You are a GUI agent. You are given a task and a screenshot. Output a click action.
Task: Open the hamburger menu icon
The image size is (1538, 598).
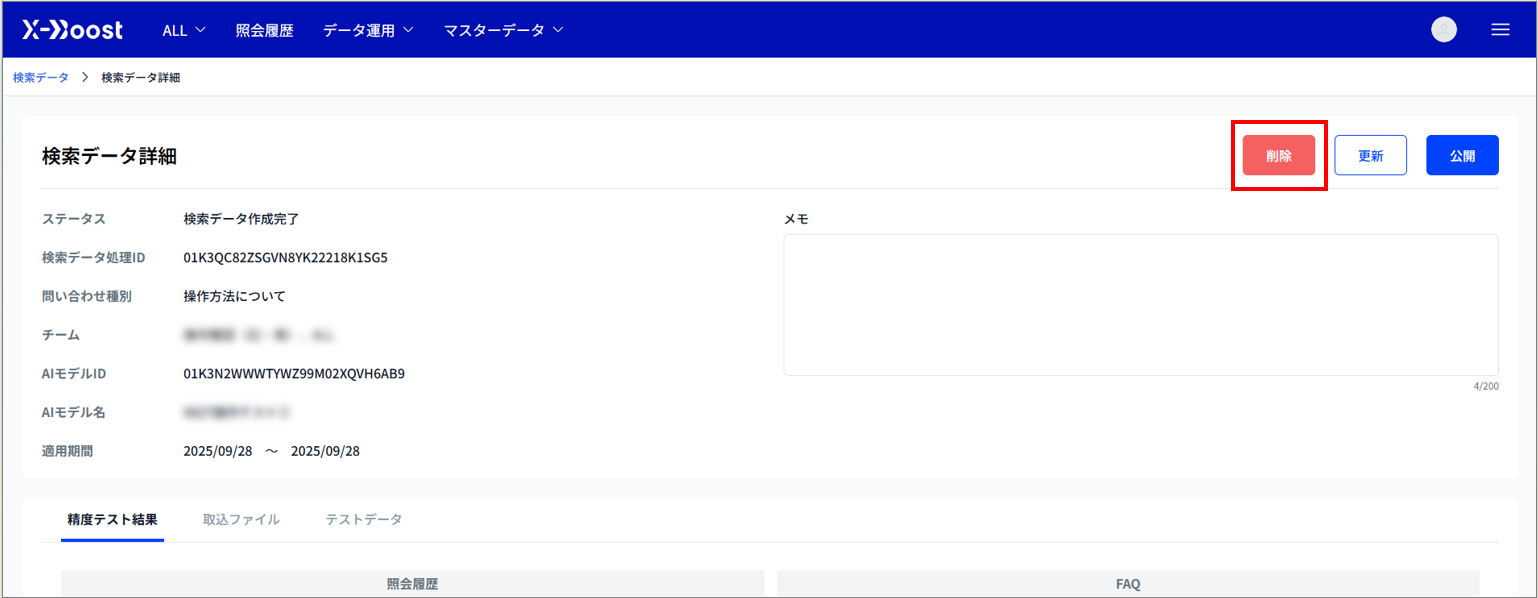coord(1500,30)
